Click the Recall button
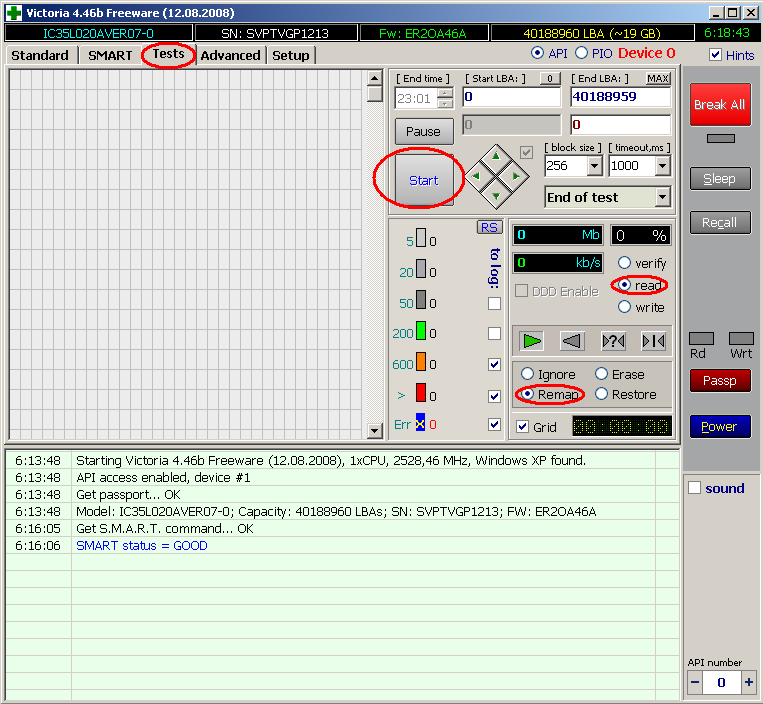The height and width of the screenshot is (704, 763). tap(720, 222)
